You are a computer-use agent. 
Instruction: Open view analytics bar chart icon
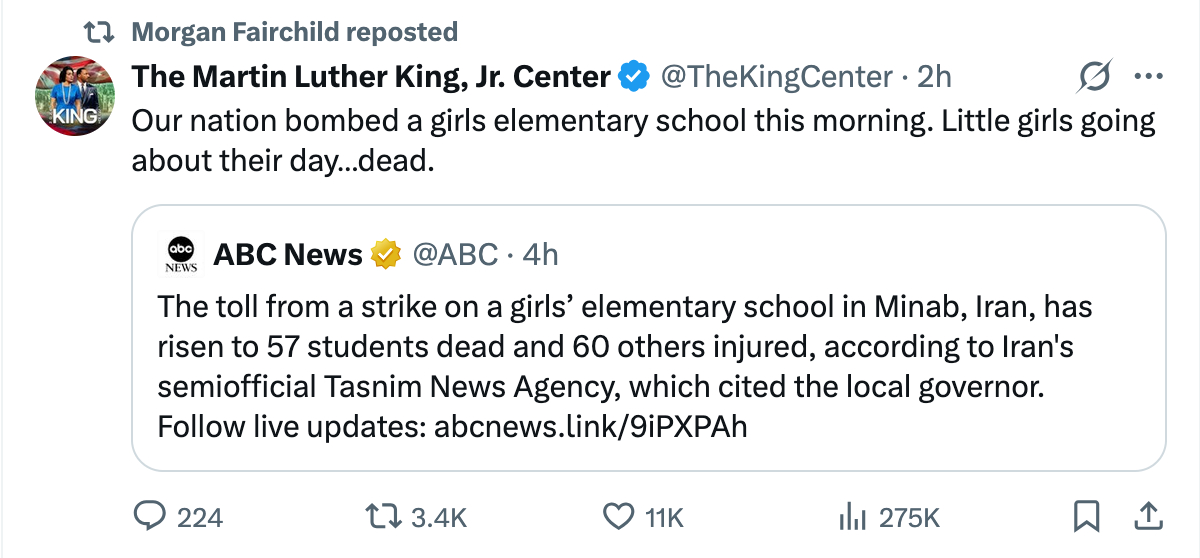[850, 516]
